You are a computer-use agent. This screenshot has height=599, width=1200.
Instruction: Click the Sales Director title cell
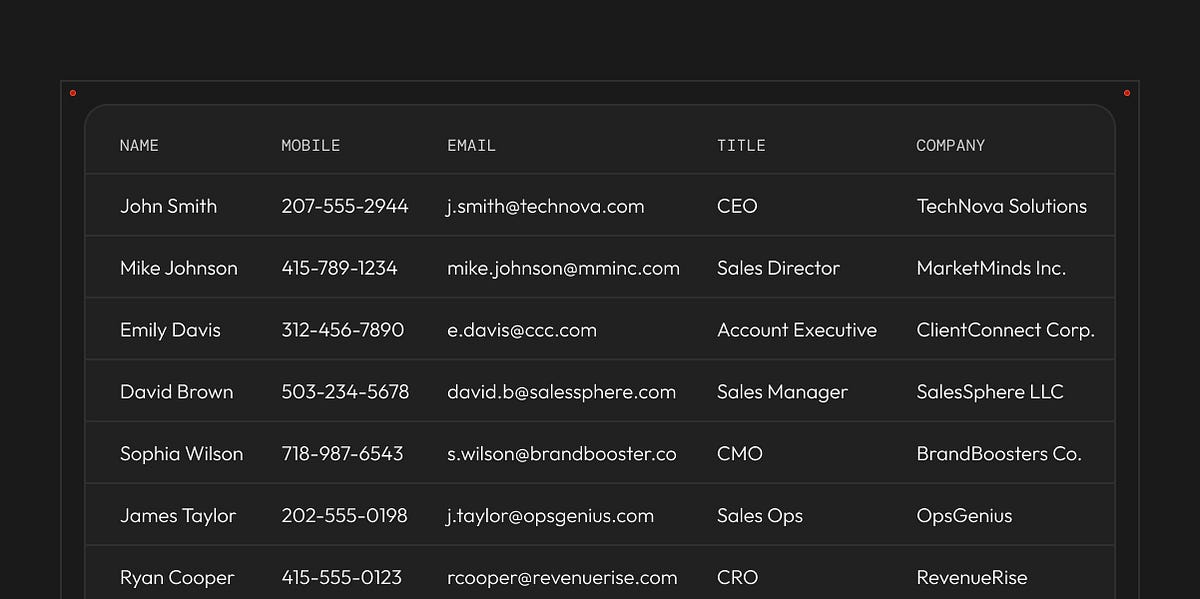click(778, 269)
